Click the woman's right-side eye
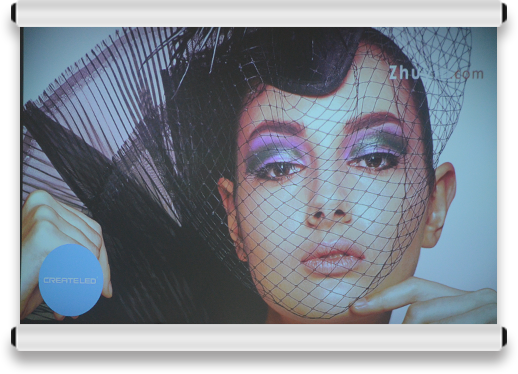 coord(375,160)
